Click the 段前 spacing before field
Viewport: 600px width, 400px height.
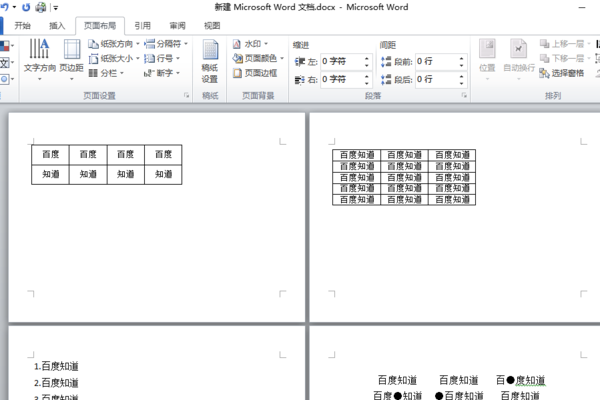(436, 61)
